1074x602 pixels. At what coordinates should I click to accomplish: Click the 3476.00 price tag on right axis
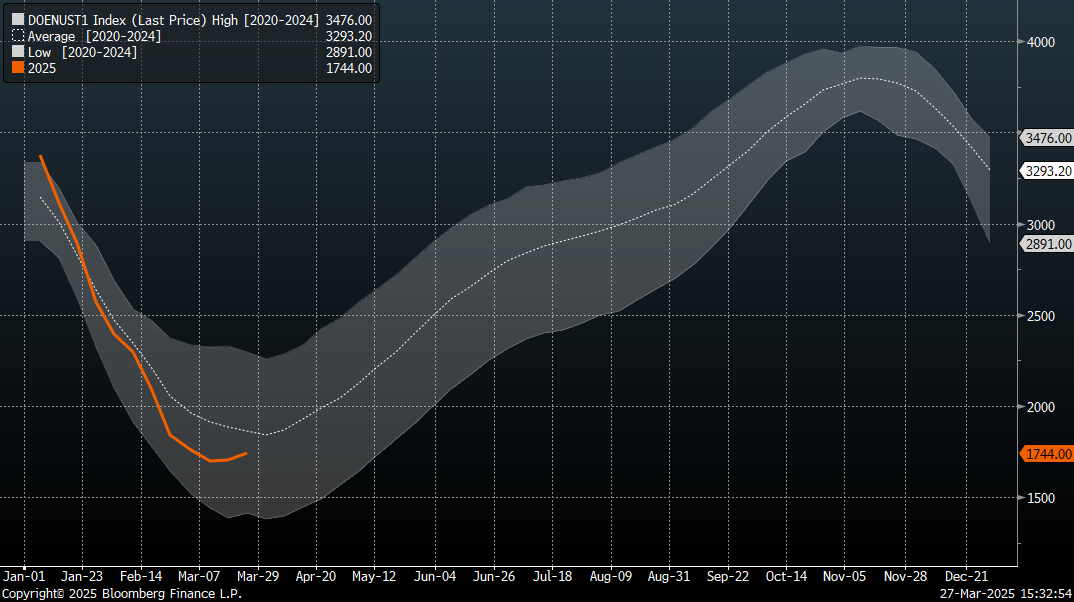[1048, 138]
